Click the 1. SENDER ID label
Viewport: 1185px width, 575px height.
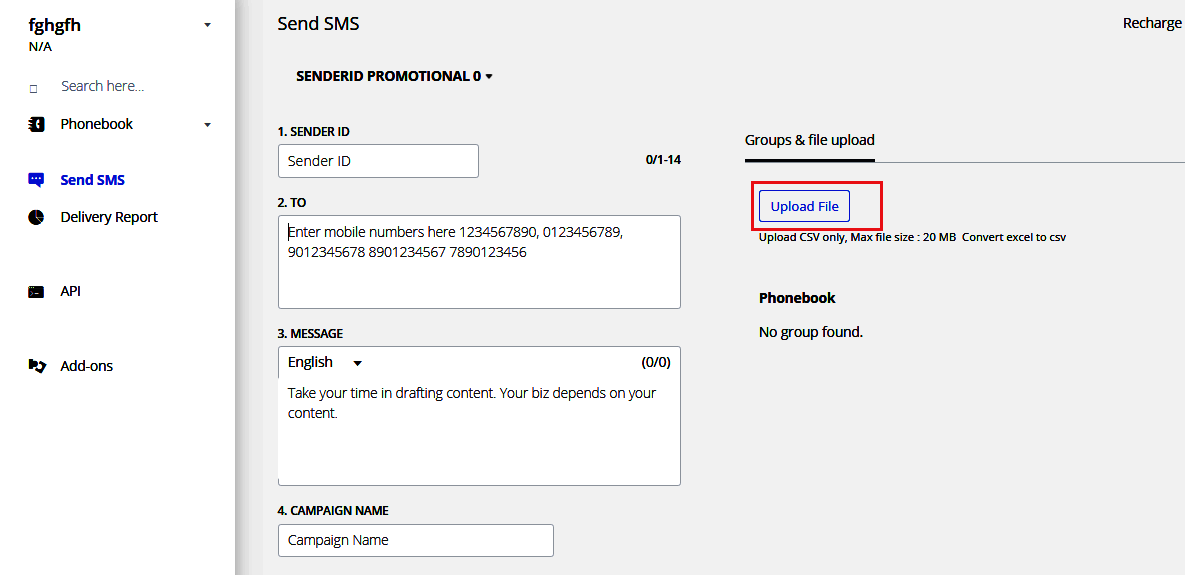point(314,131)
